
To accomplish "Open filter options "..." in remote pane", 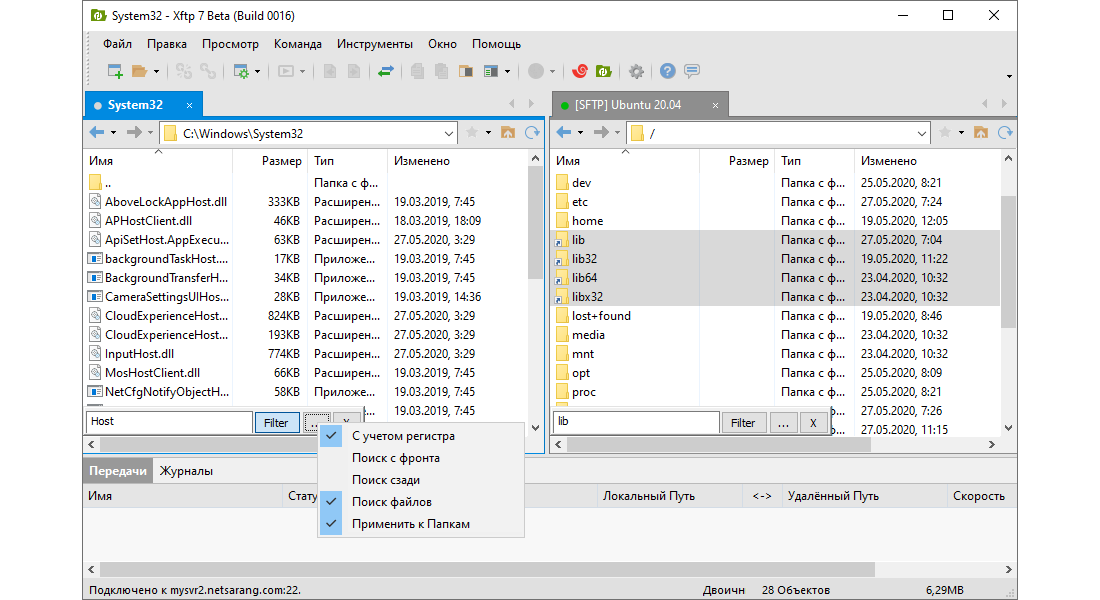I will click(784, 422).
